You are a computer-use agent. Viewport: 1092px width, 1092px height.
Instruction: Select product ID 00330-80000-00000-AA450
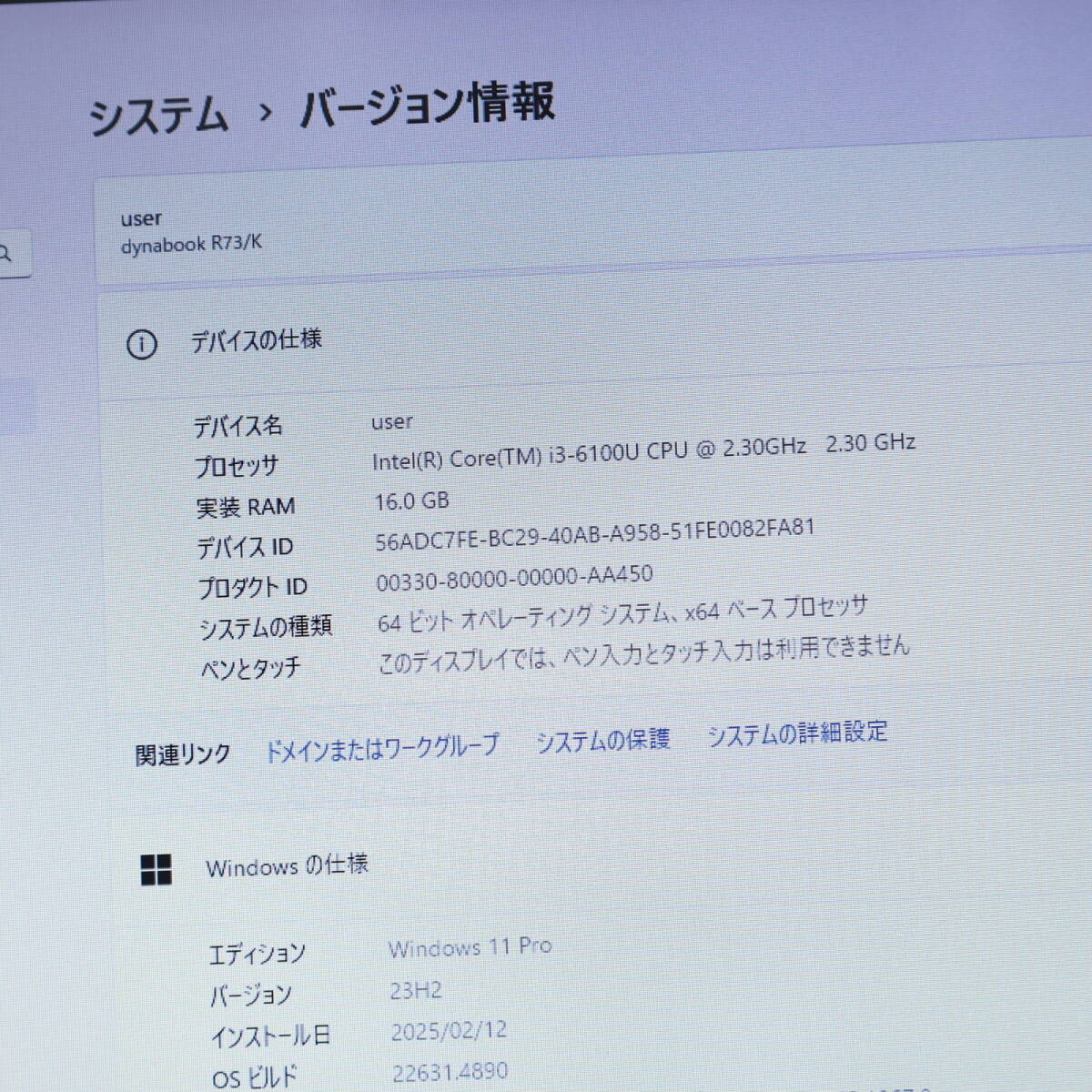tap(514, 578)
